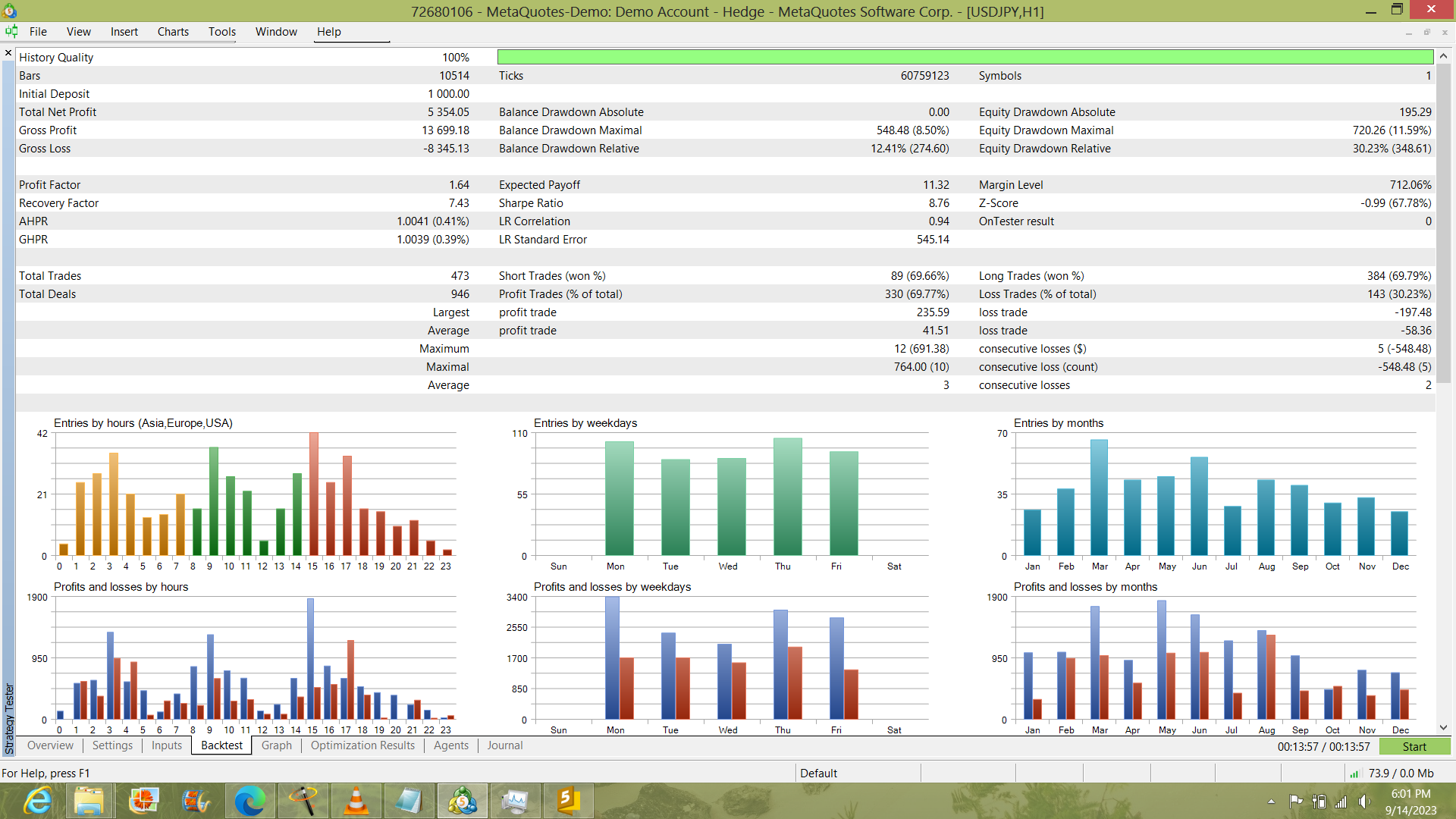
Task: Minimize the inner chart window
Action: (1408, 32)
